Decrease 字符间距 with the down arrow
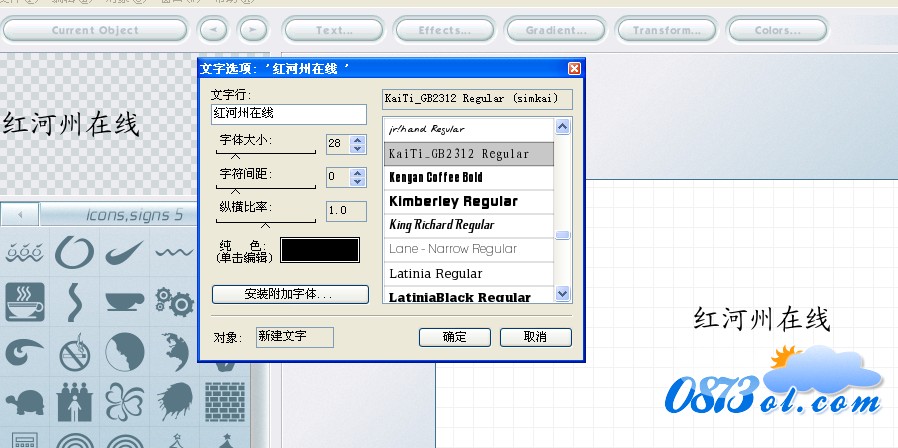This screenshot has width=898, height=448. click(x=358, y=182)
